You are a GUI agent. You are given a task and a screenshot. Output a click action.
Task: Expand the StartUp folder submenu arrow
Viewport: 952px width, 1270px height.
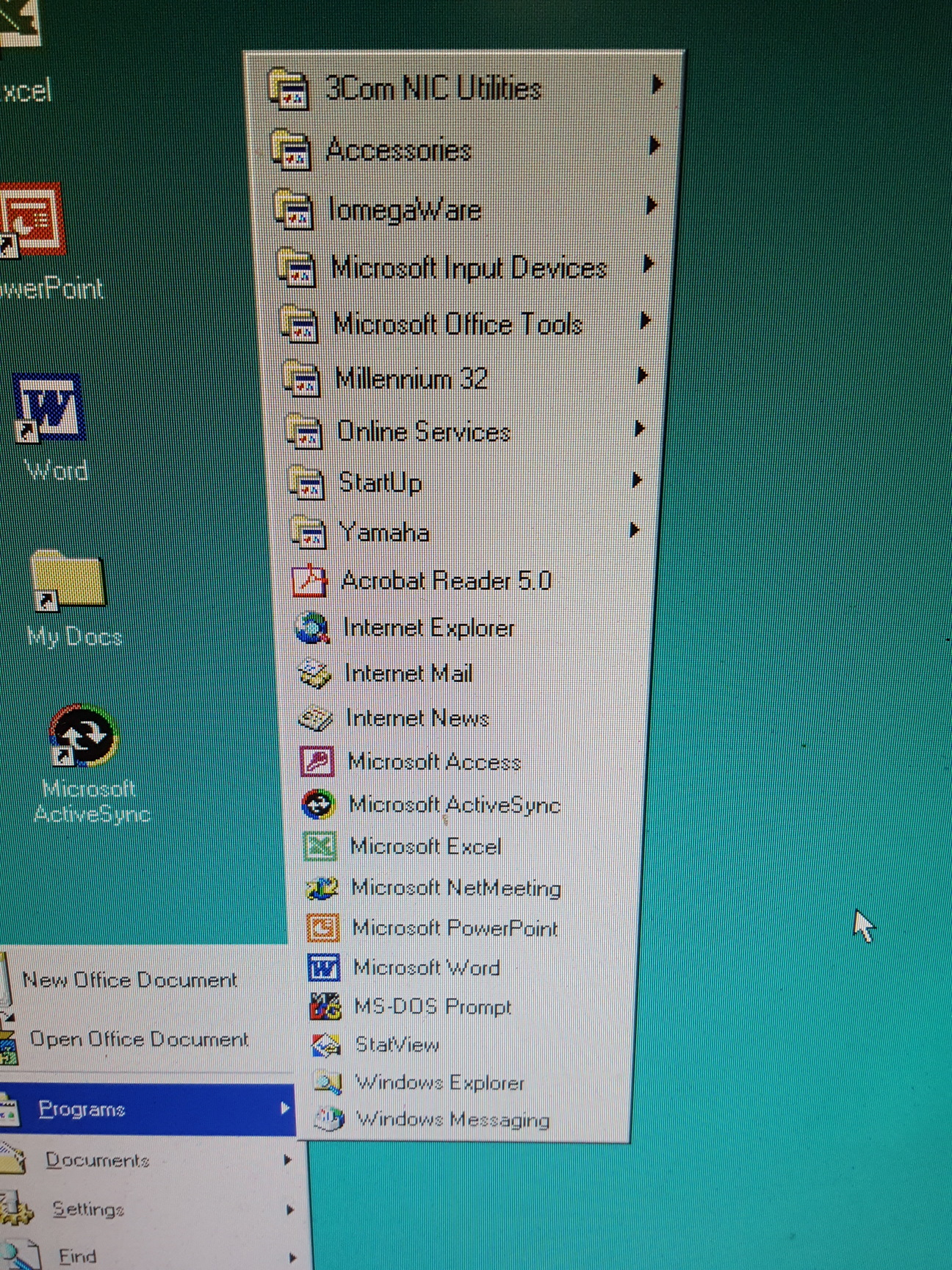636,481
